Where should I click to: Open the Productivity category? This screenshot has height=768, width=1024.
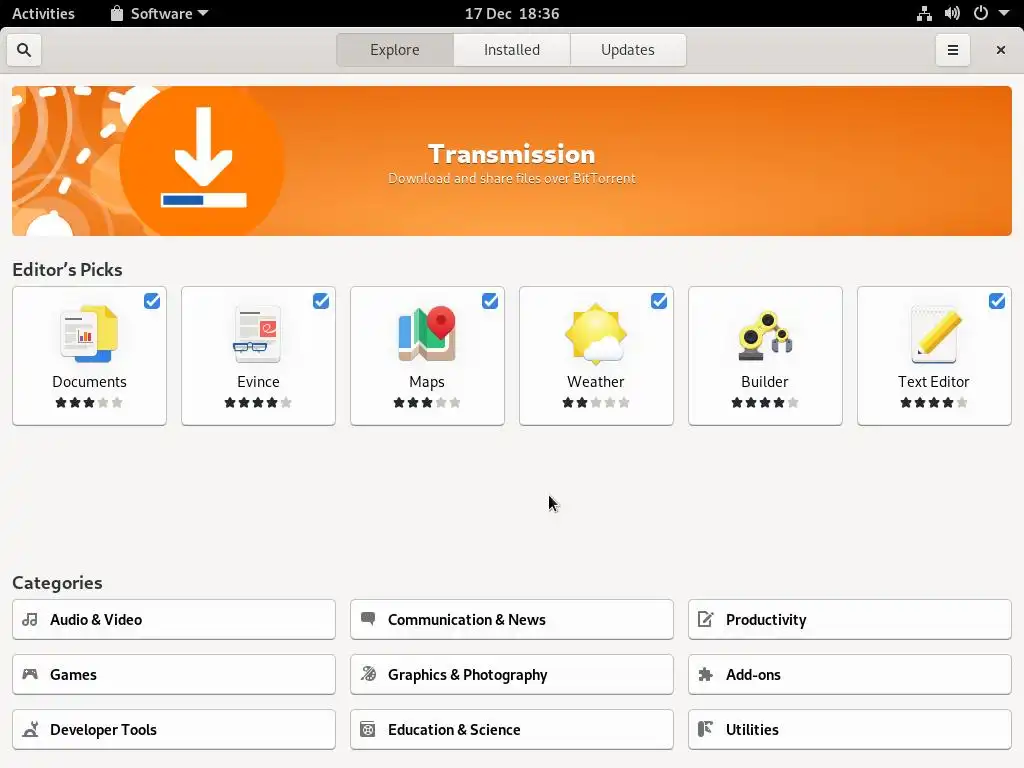(850, 619)
